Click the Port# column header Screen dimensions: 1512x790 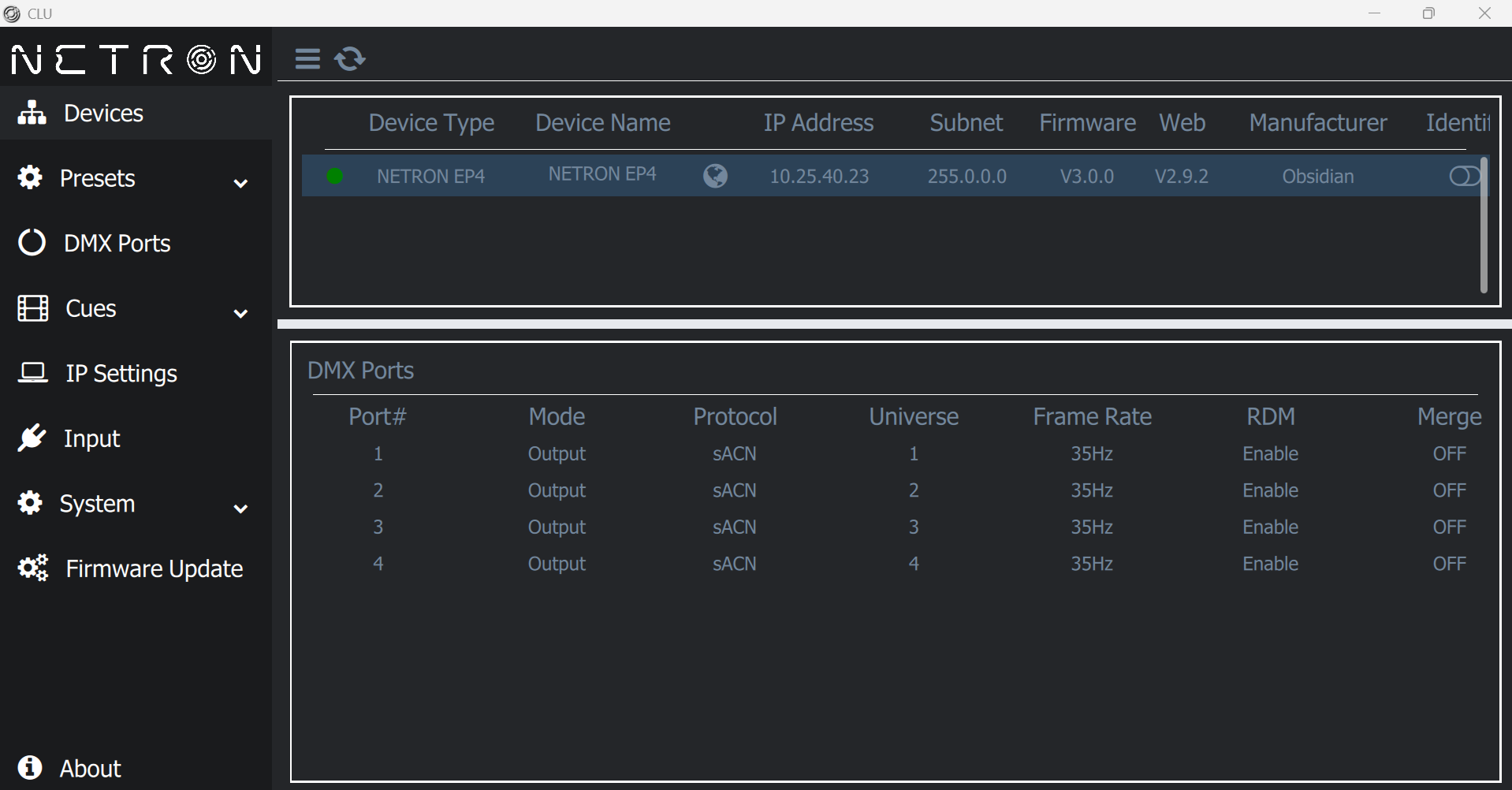[x=378, y=416]
